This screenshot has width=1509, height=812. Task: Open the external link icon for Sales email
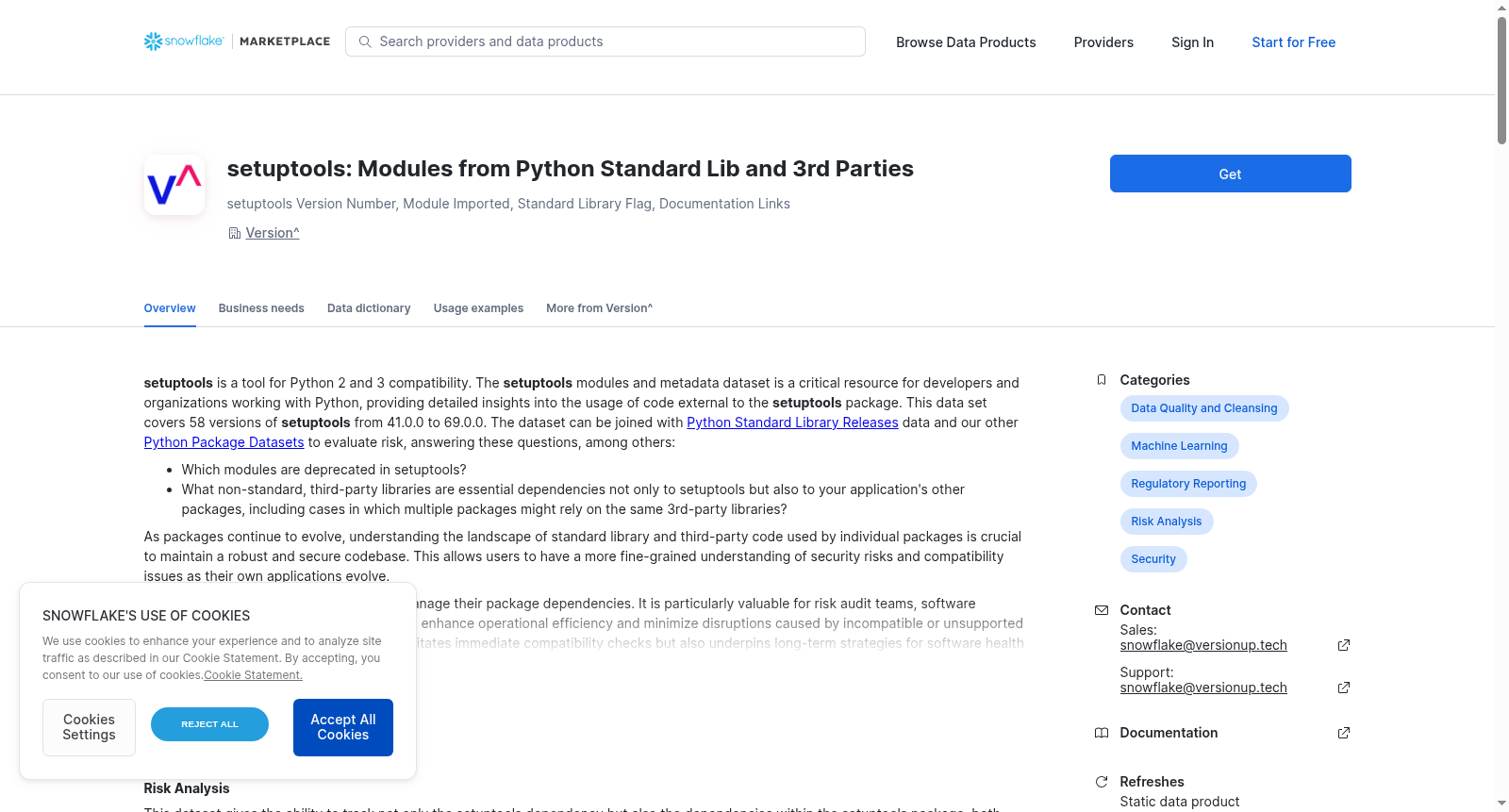(1344, 645)
